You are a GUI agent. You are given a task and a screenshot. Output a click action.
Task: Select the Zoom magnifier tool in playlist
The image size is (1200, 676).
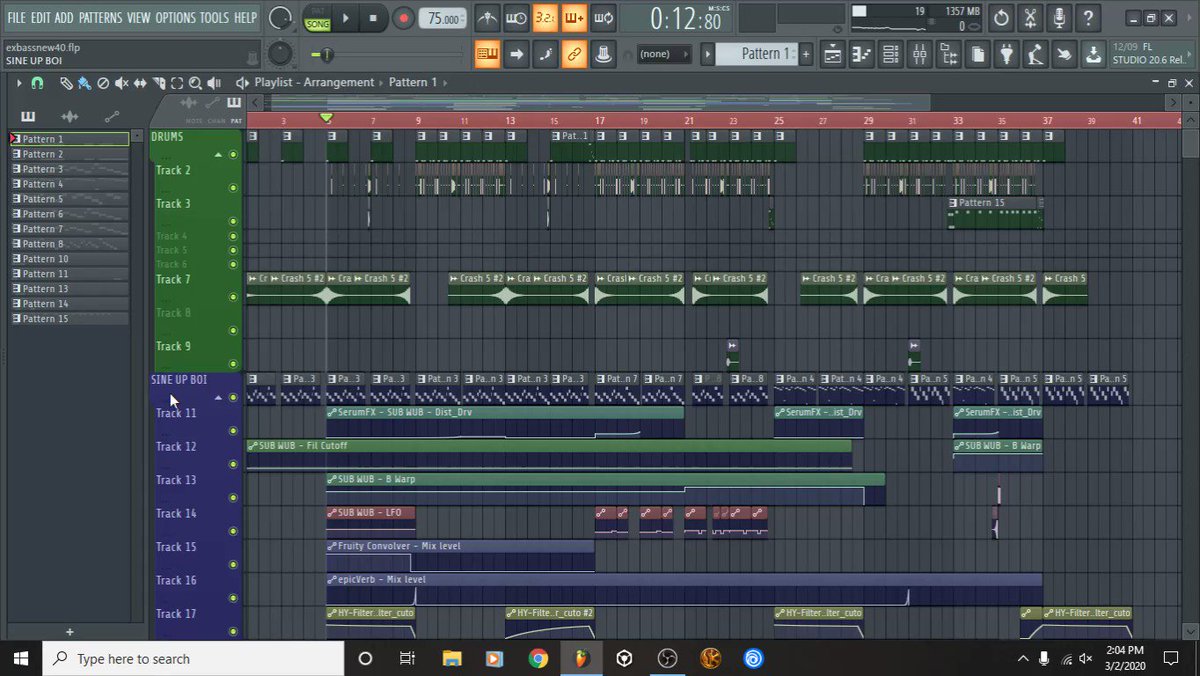pos(195,83)
